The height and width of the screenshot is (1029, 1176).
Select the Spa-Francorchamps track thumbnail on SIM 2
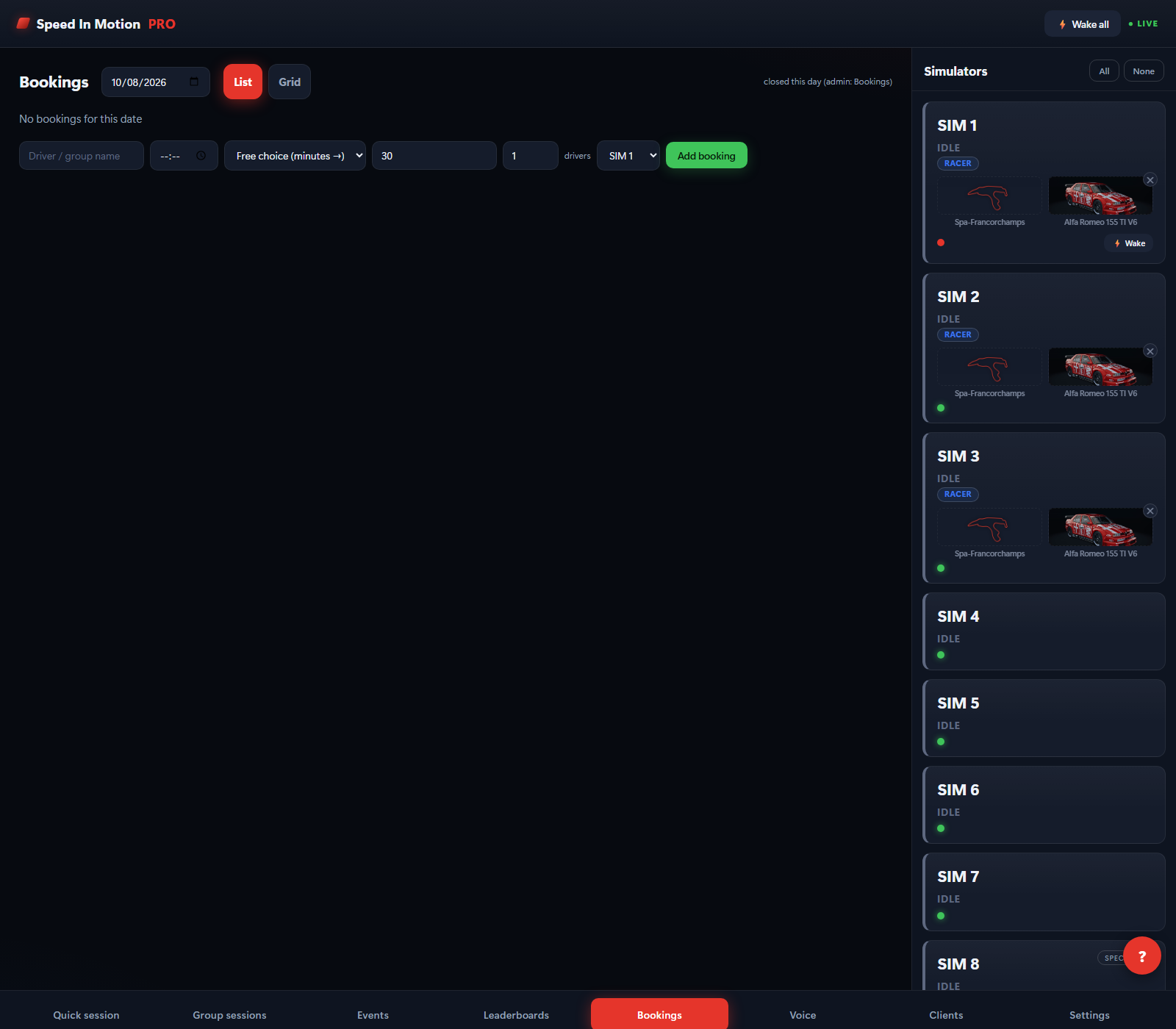point(989,367)
